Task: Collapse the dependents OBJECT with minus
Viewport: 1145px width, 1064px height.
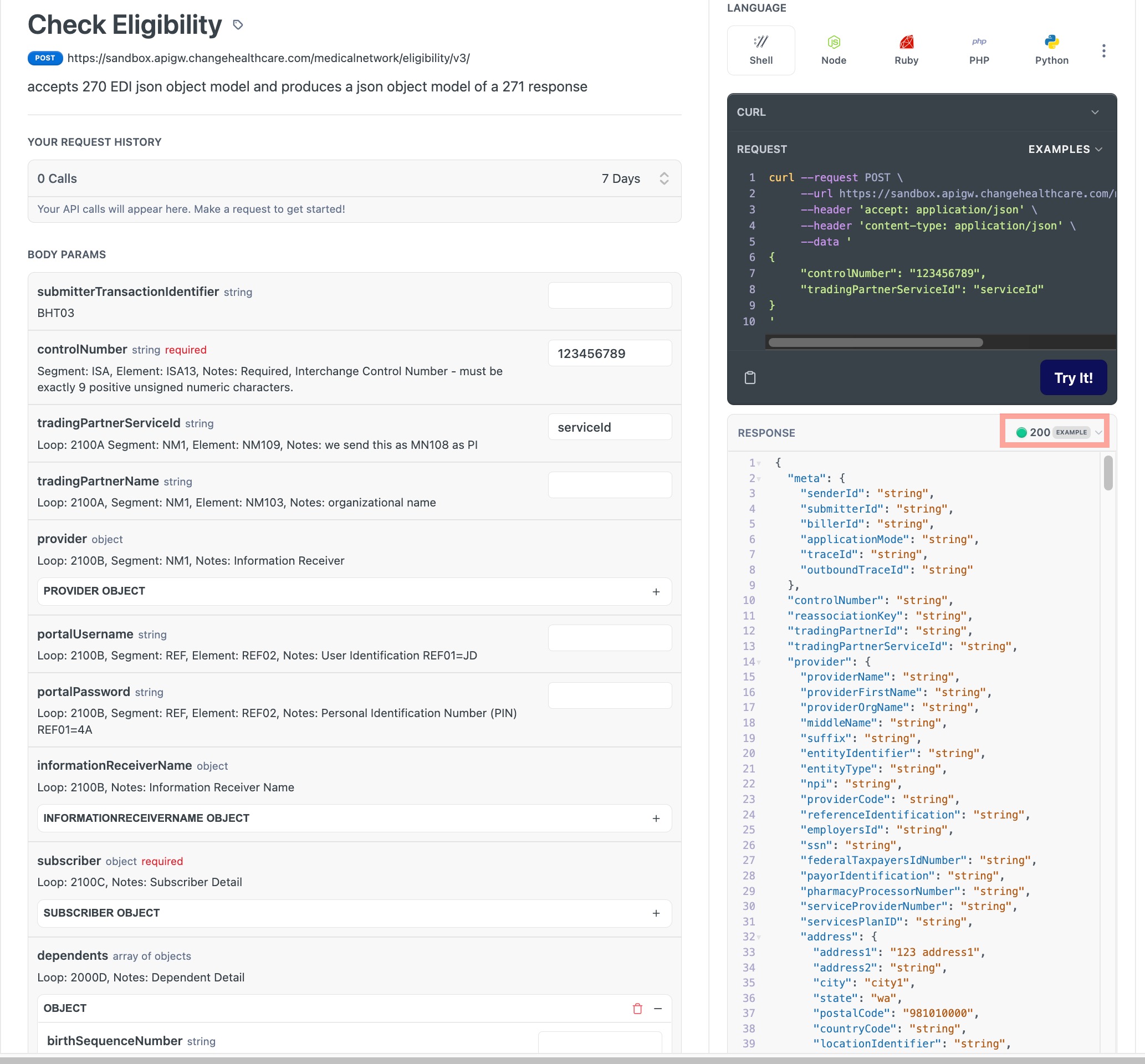Action: 657,1008
